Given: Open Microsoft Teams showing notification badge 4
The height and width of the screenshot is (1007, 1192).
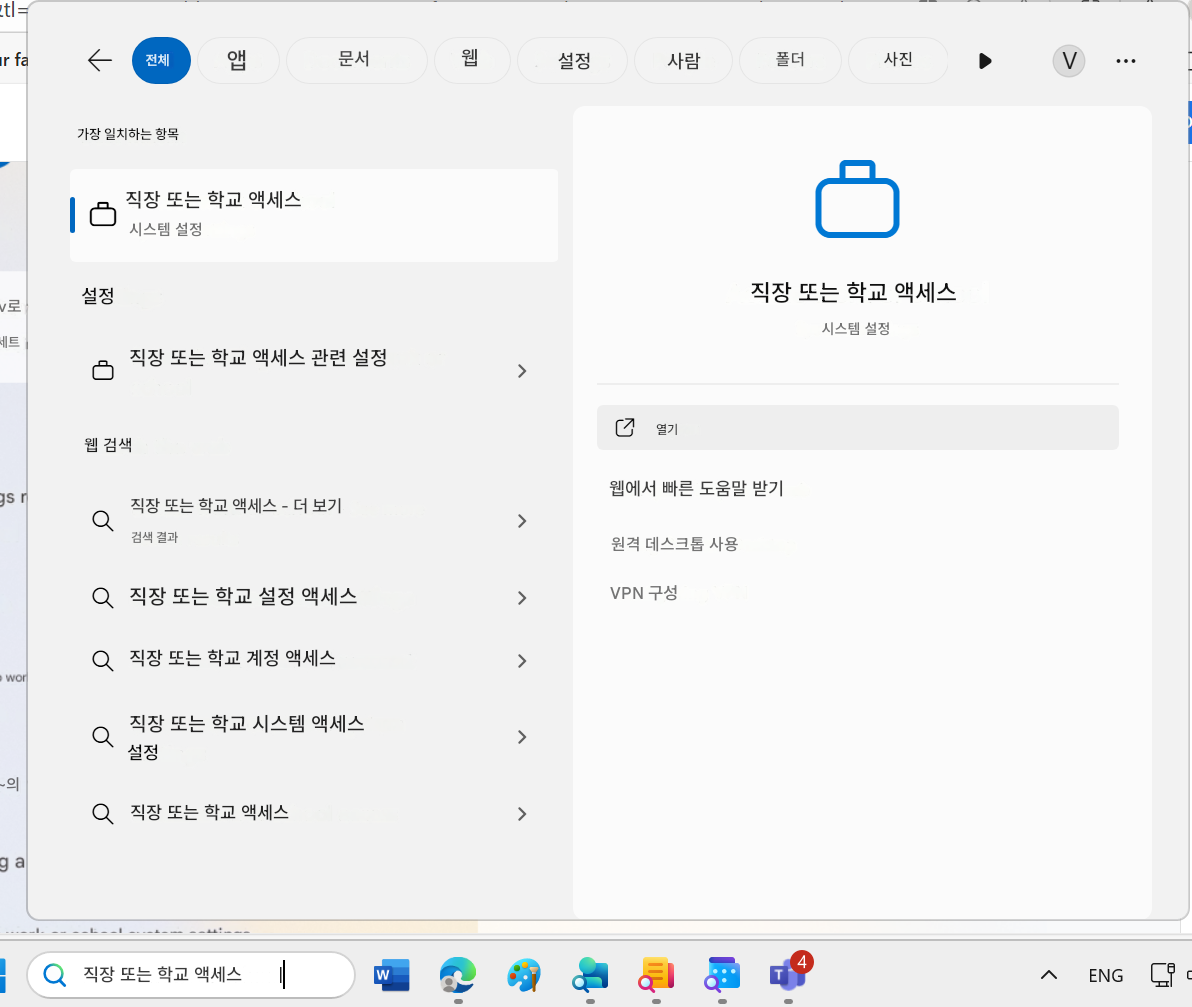Looking at the screenshot, I should tap(788, 975).
